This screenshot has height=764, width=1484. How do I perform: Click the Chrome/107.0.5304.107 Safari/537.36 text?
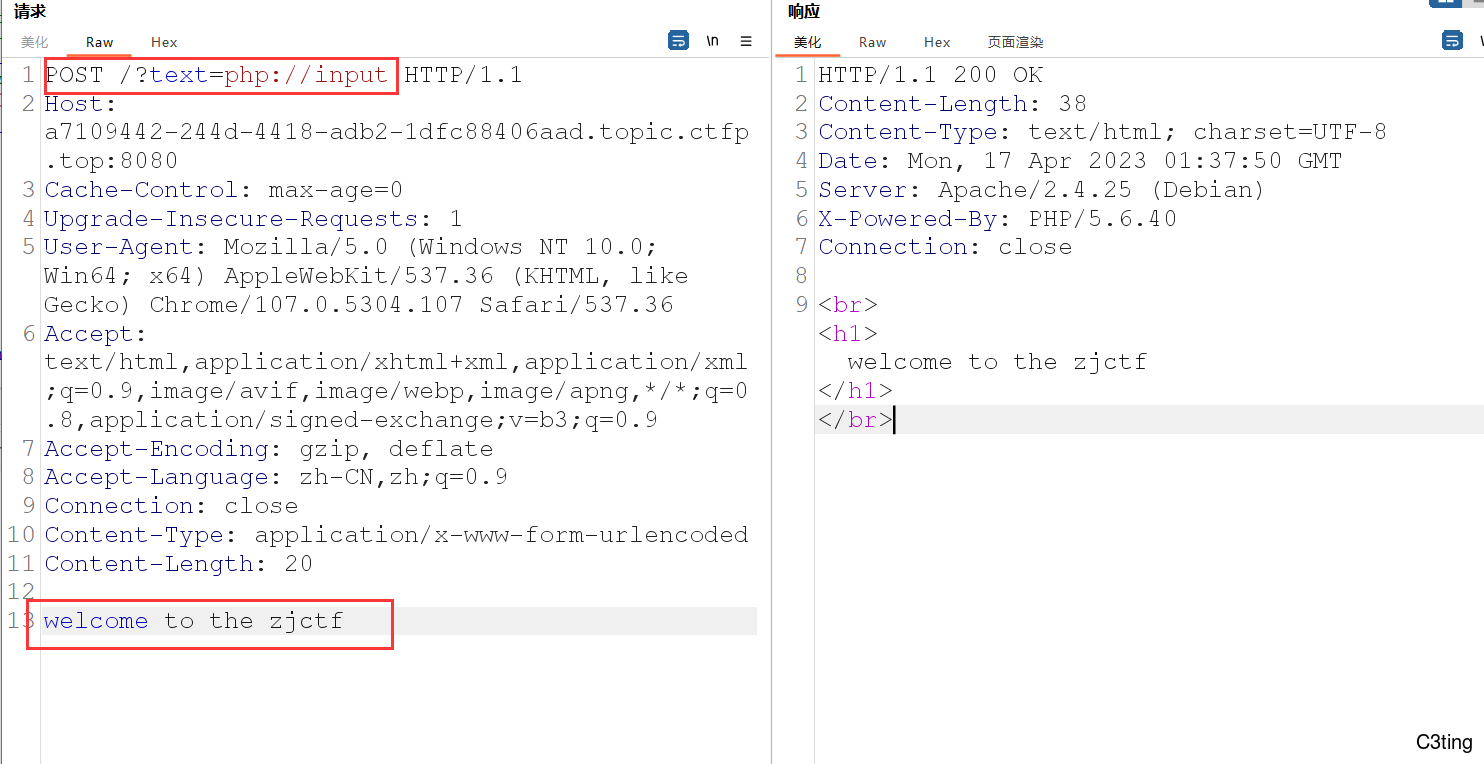coord(411,305)
